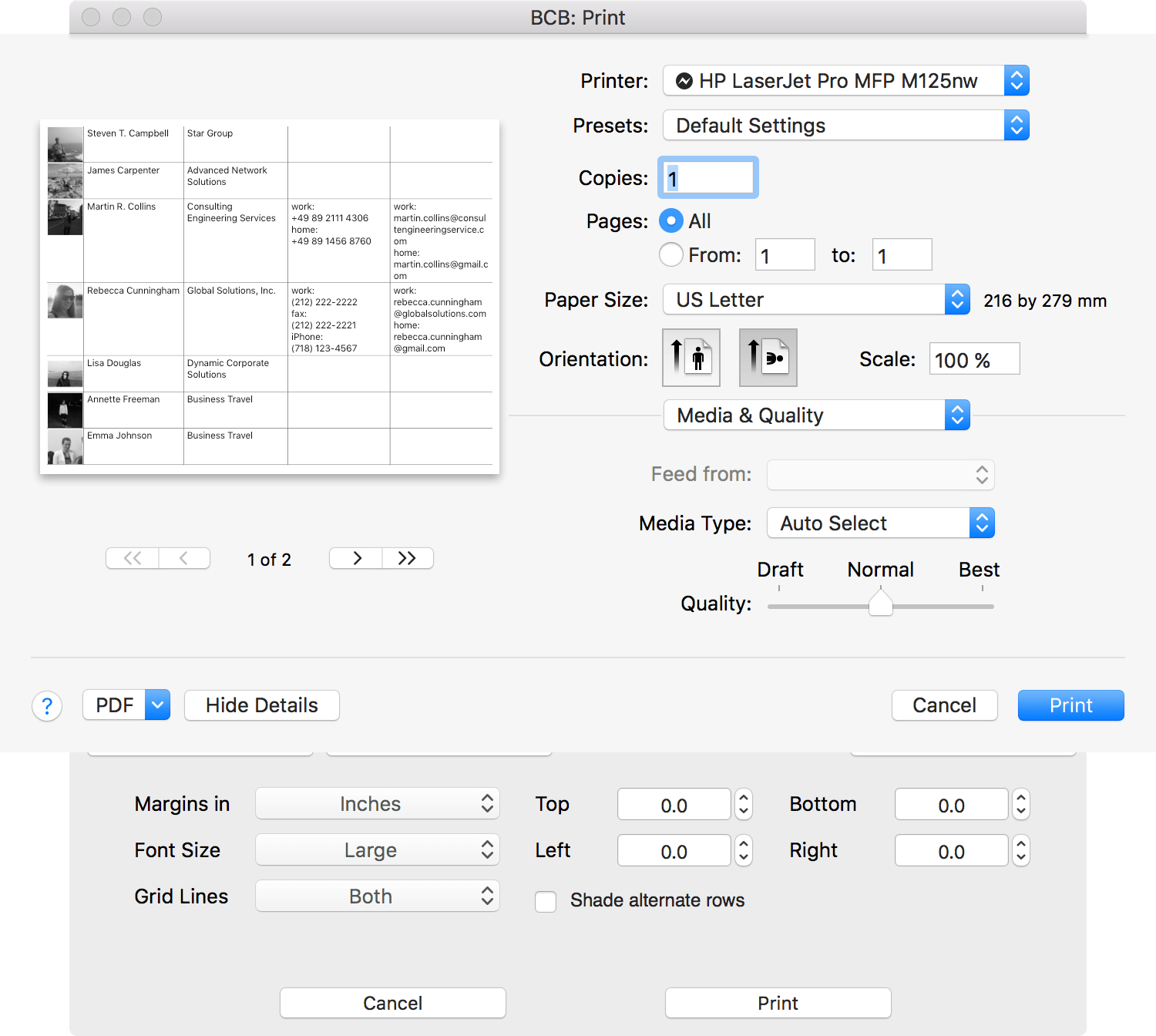Jump to the first preview page

click(131, 558)
